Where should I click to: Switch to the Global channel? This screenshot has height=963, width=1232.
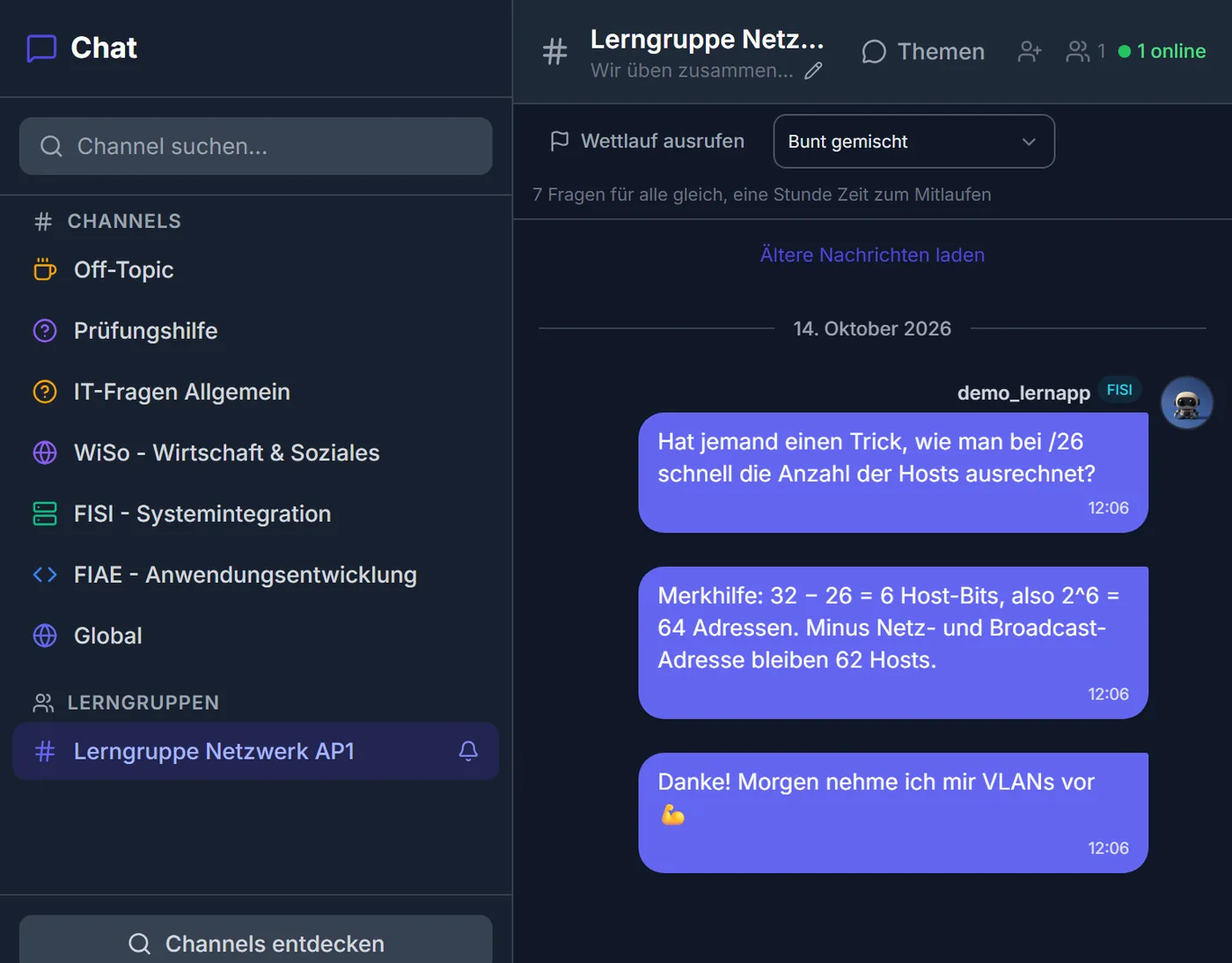(x=255, y=636)
